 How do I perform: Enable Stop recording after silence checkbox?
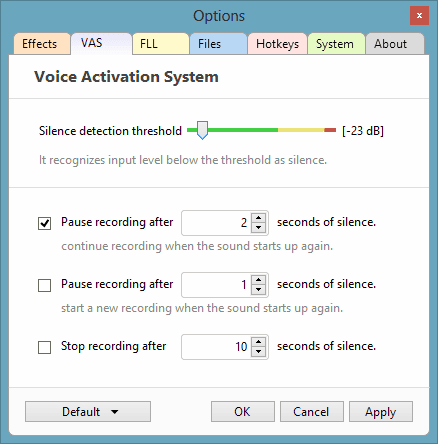coord(45,347)
